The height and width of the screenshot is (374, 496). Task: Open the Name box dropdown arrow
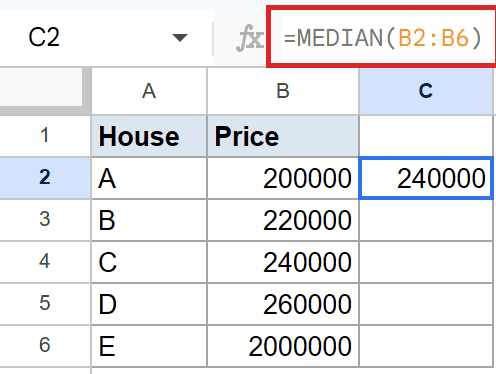180,38
